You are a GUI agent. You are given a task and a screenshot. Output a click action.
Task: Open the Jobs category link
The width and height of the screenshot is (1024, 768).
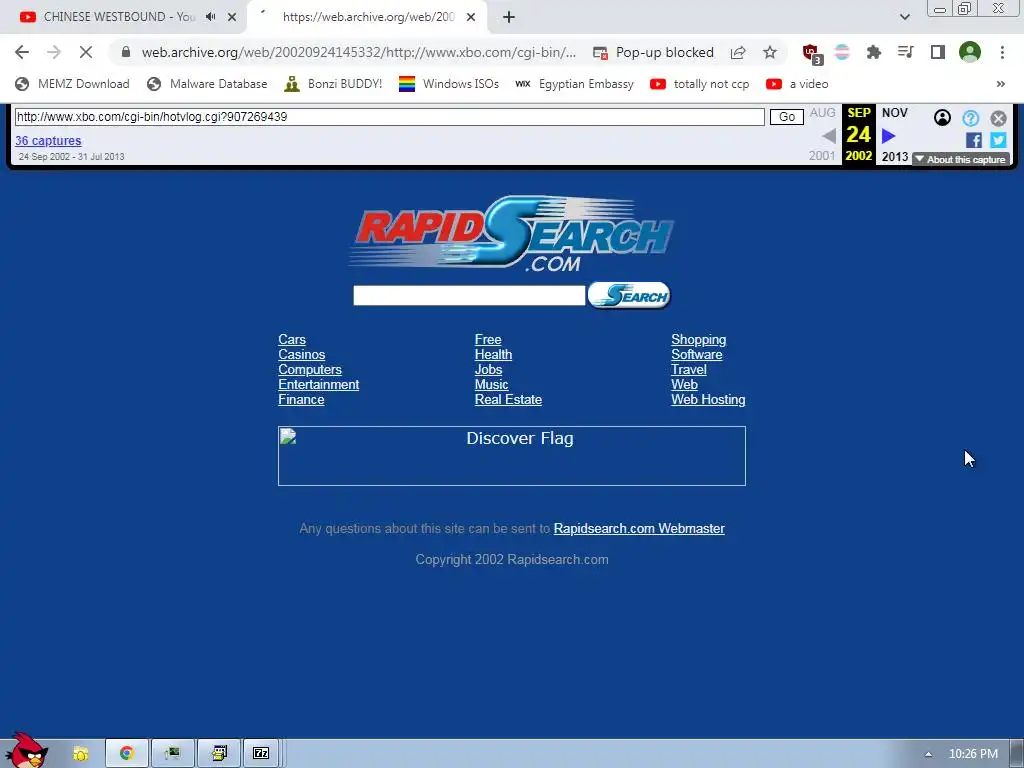point(488,370)
